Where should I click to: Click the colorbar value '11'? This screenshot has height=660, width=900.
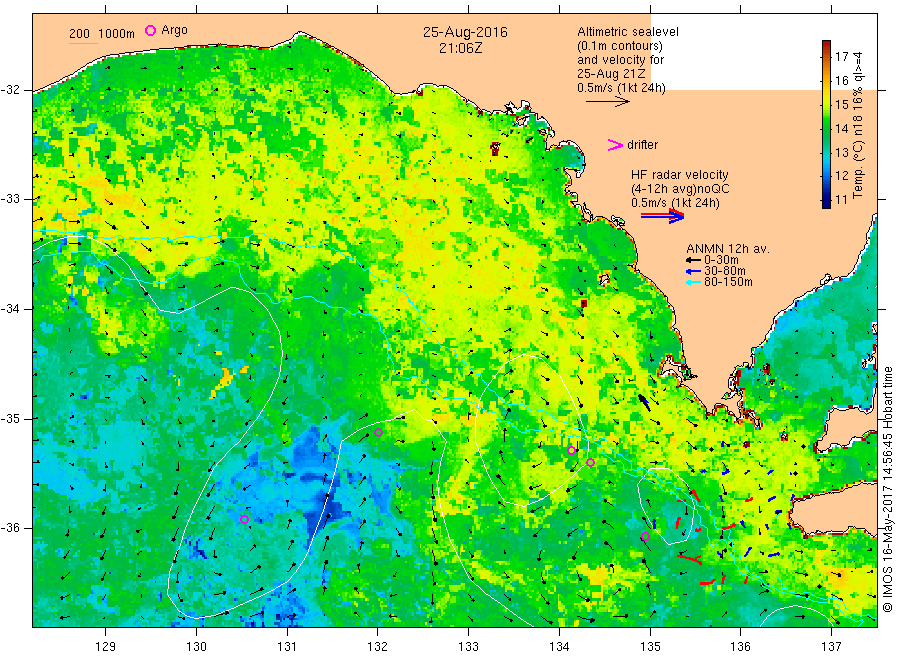click(x=841, y=200)
